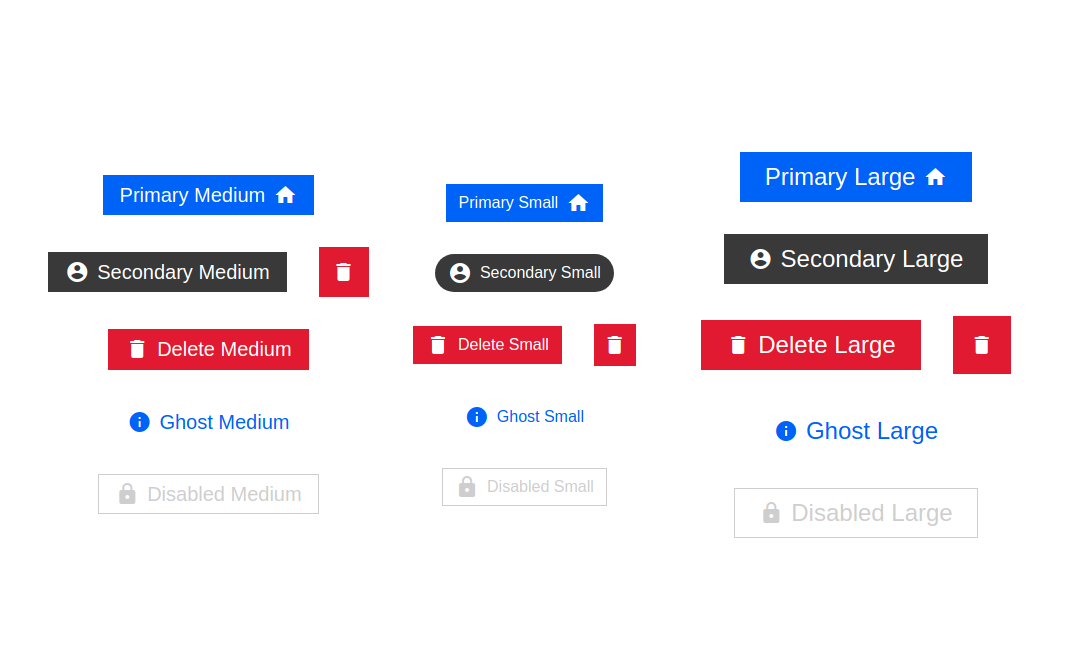Click the standalone trash icon beside Secondary Medium
The image size is (1087, 654).
(344, 272)
